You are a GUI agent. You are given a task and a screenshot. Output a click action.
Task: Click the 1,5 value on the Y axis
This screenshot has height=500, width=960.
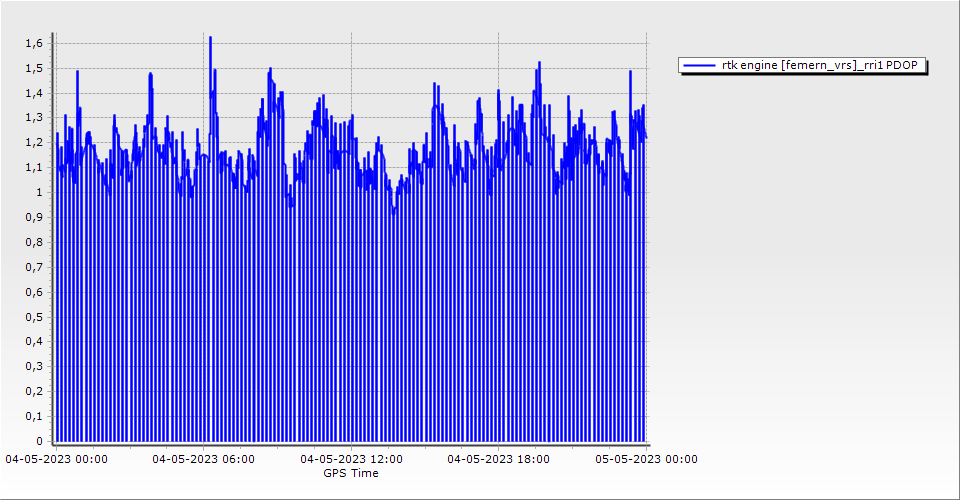point(34,69)
